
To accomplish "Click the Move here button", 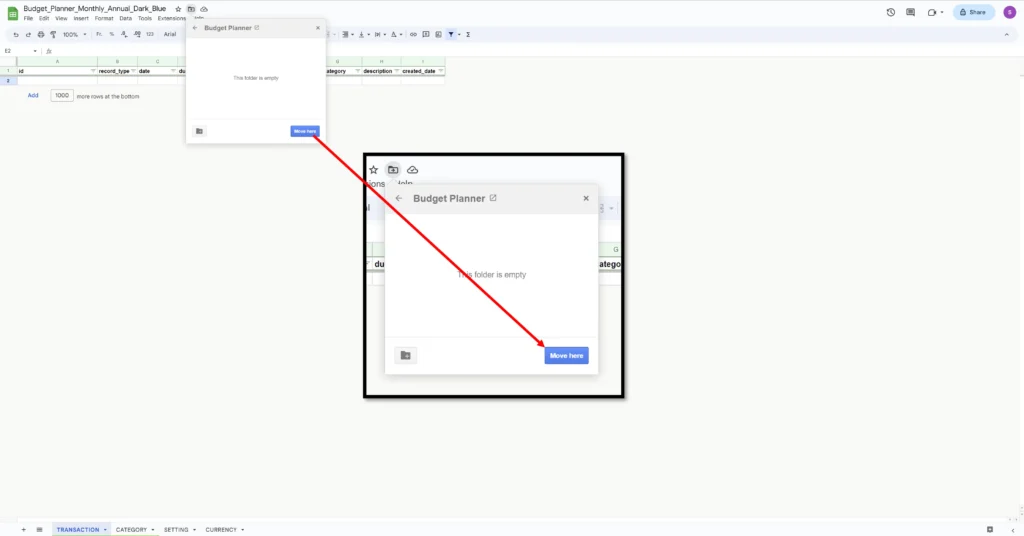I will tap(305, 131).
